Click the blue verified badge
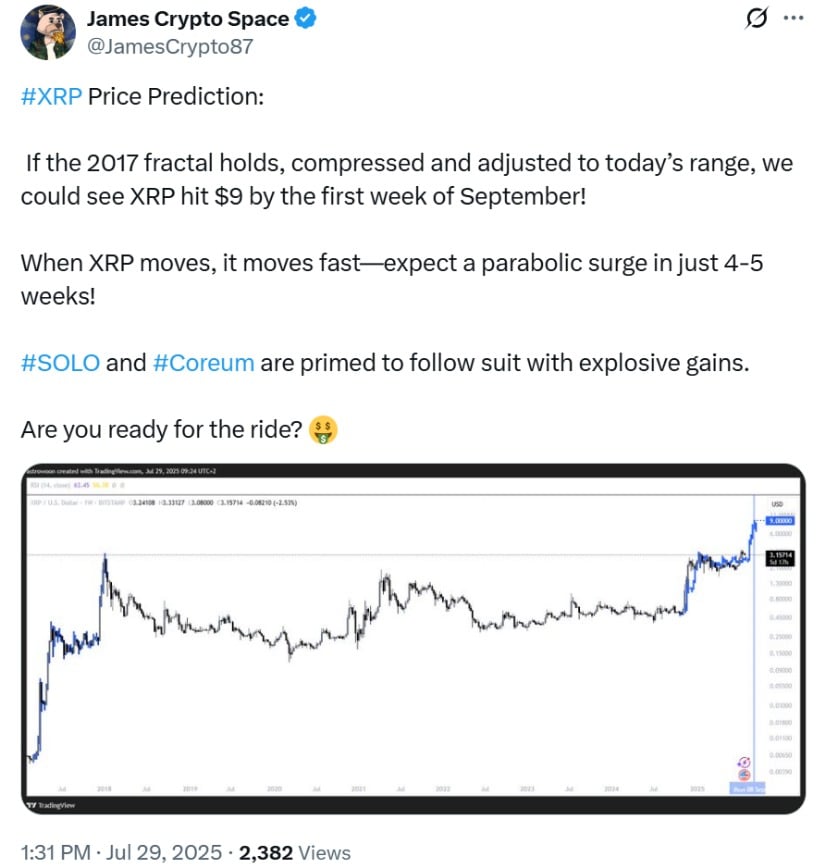The width and height of the screenshot is (825, 868). [305, 18]
